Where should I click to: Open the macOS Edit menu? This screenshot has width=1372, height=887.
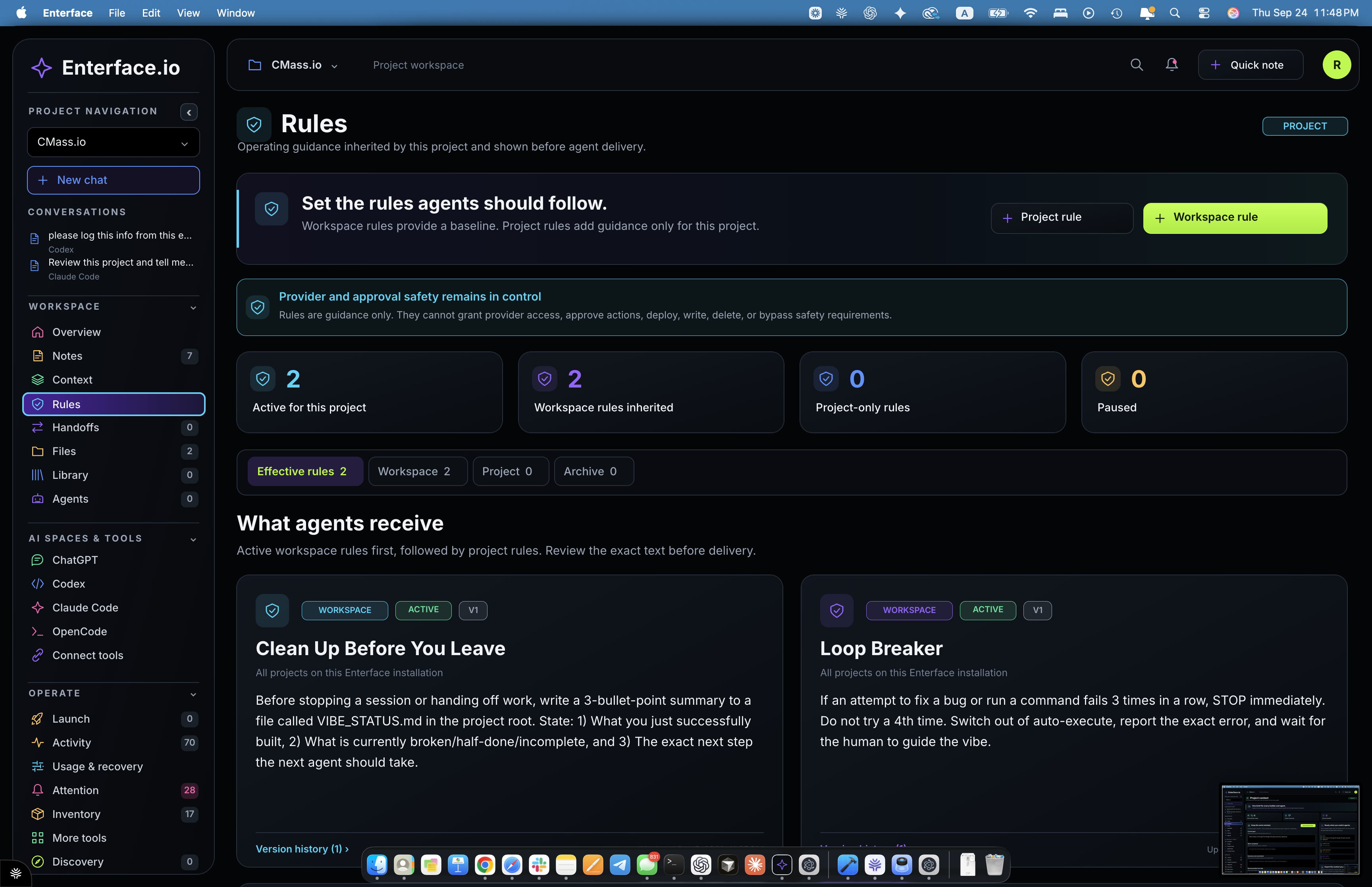coord(151,13)
